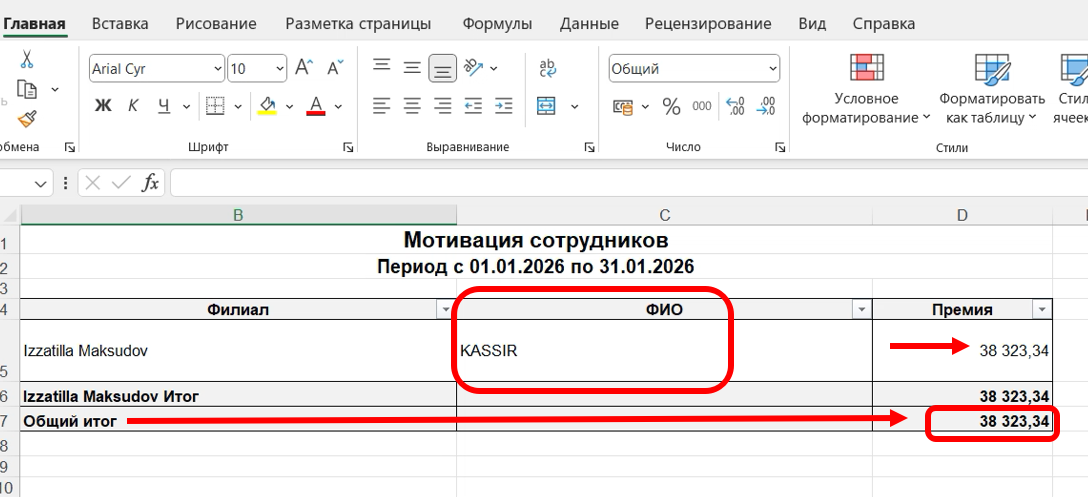1088x497 pixels.
Task: Switch to the Вставка tab
Action: [120, 24]
